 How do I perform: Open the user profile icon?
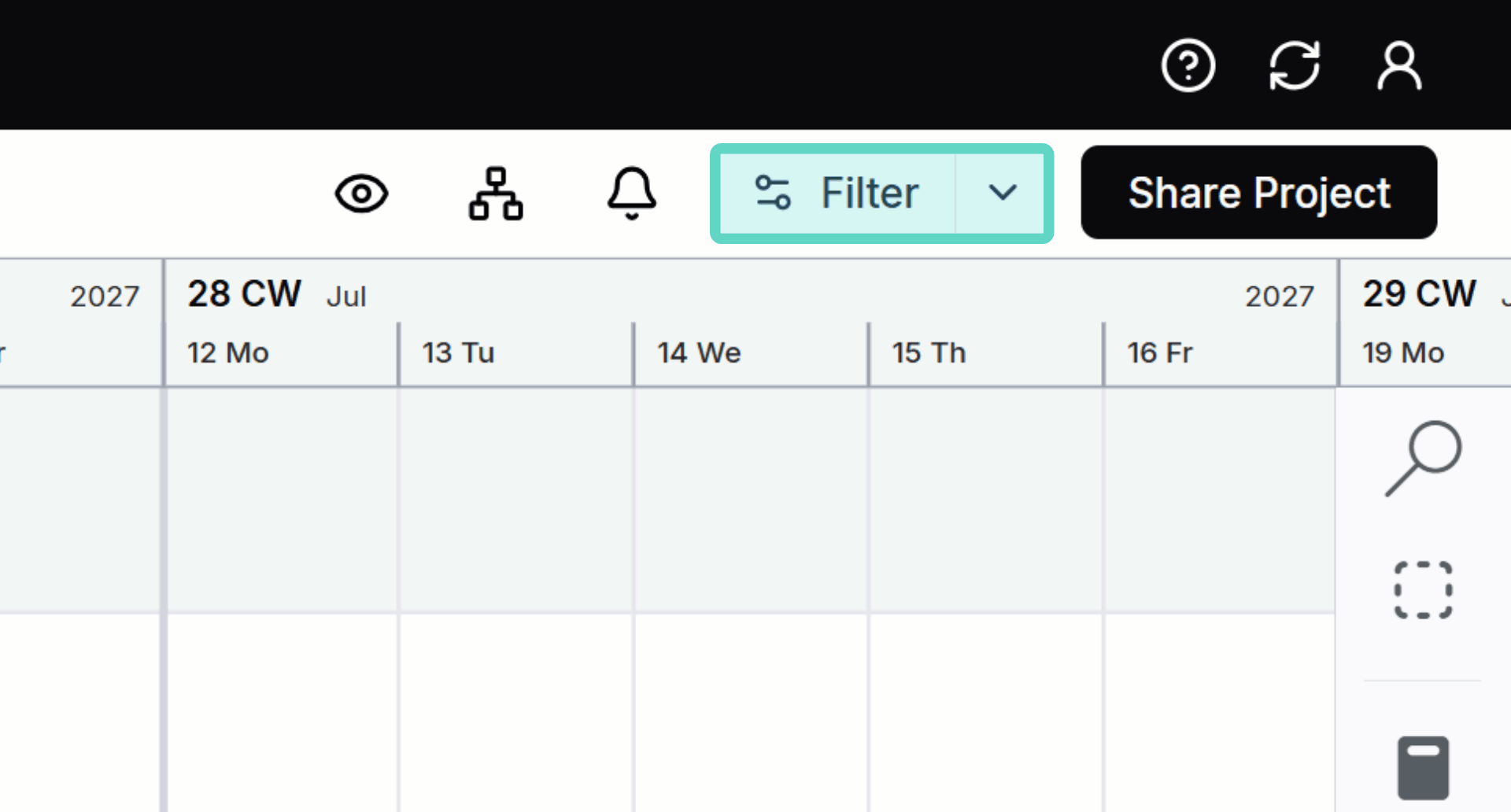pyautogui.click(x=1399, y=66)
